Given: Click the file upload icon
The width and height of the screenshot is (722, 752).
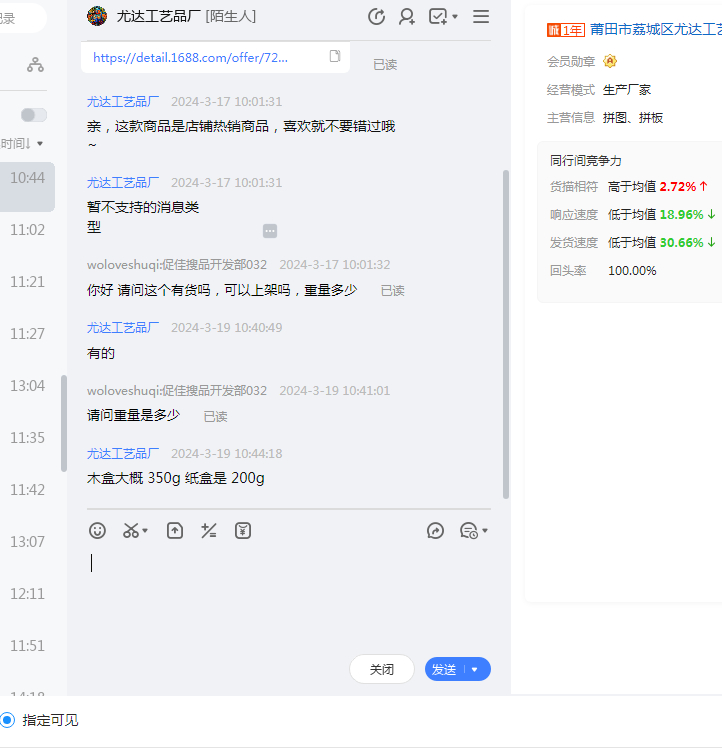Looking at the screenshot, I should (x=175, y=531).
